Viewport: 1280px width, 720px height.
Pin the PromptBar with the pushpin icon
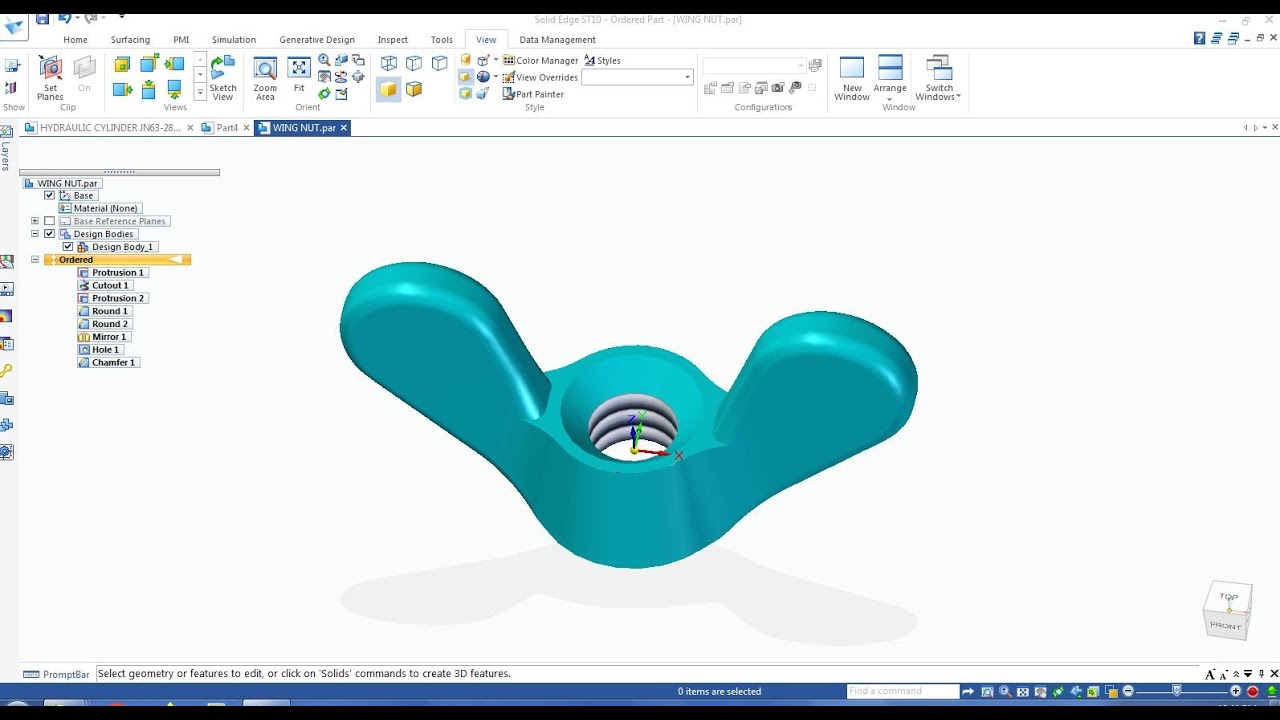pos(1260,674)
